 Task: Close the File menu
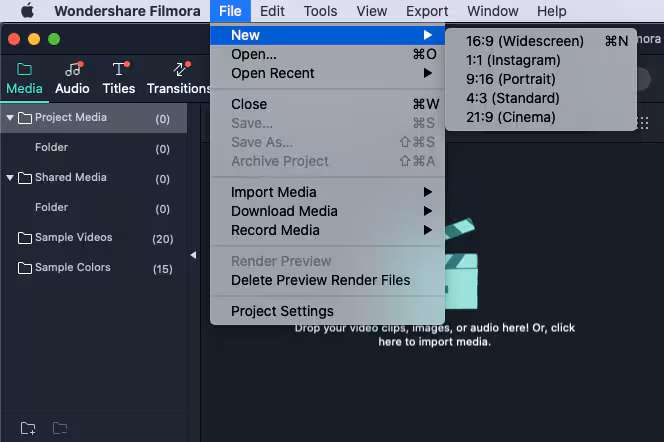pyautogui.click(x=230, y=11)
